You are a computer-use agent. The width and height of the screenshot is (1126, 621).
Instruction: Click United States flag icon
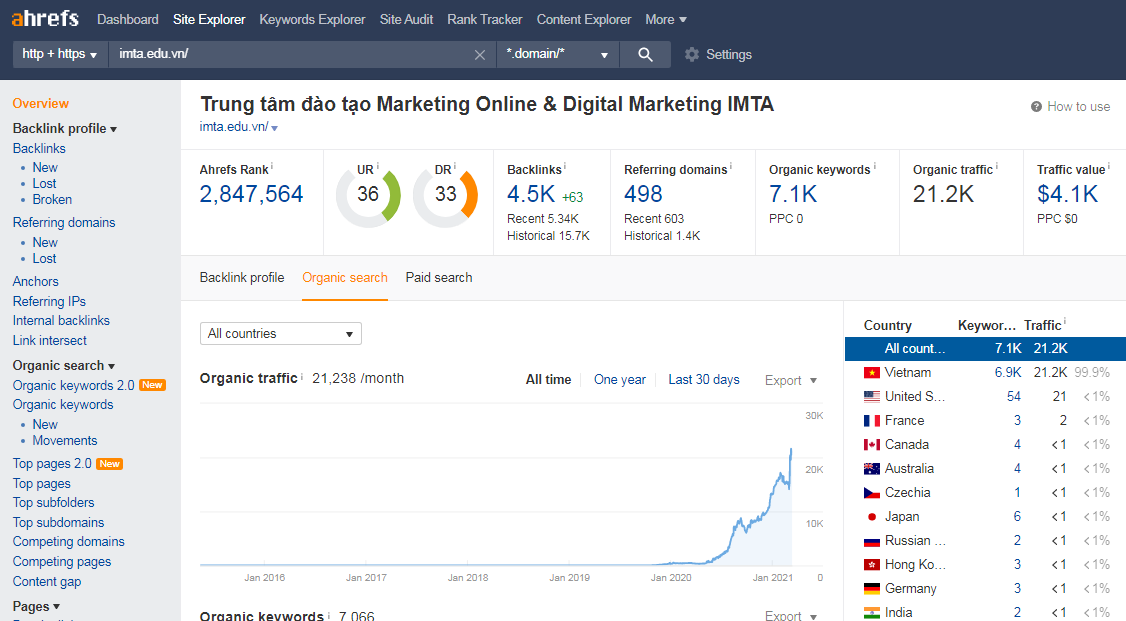[x=872, y=396]
